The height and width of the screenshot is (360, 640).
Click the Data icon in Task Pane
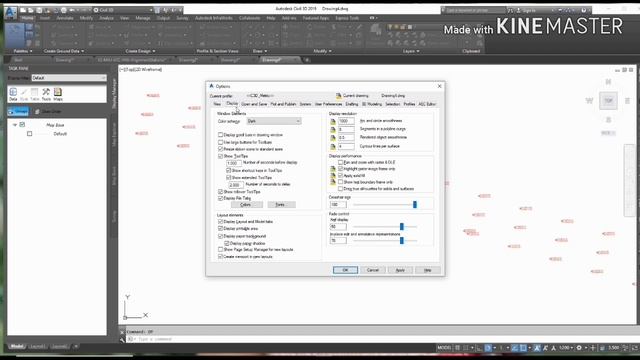(x=13, y=94)
